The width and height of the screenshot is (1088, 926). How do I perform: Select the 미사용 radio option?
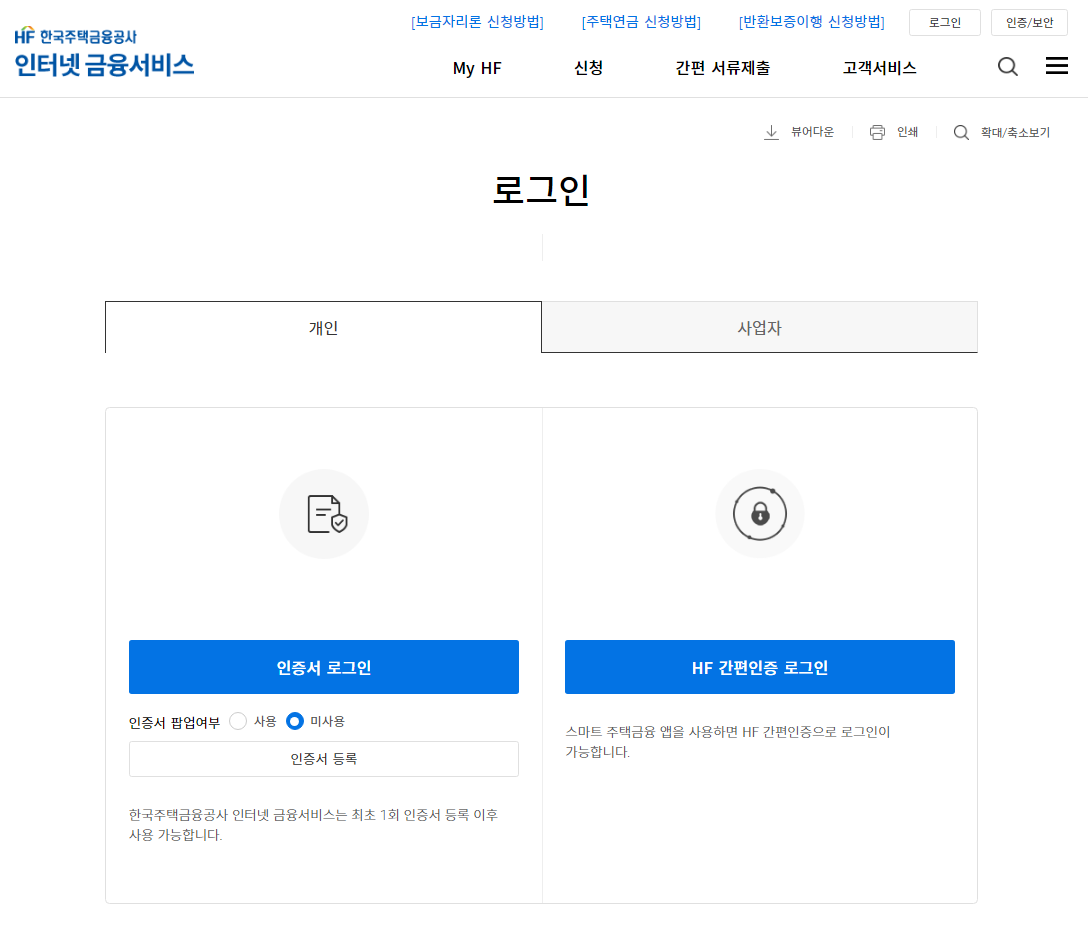tap(297, 719)
